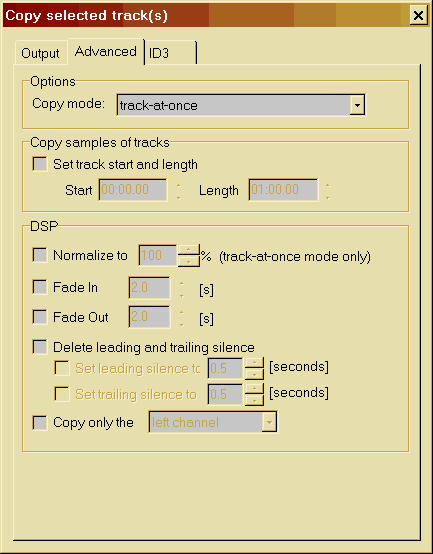Toggle Set leading silence to checkbox
The height and width of the screenshot is (554, 433).
[x=62, y=368]
